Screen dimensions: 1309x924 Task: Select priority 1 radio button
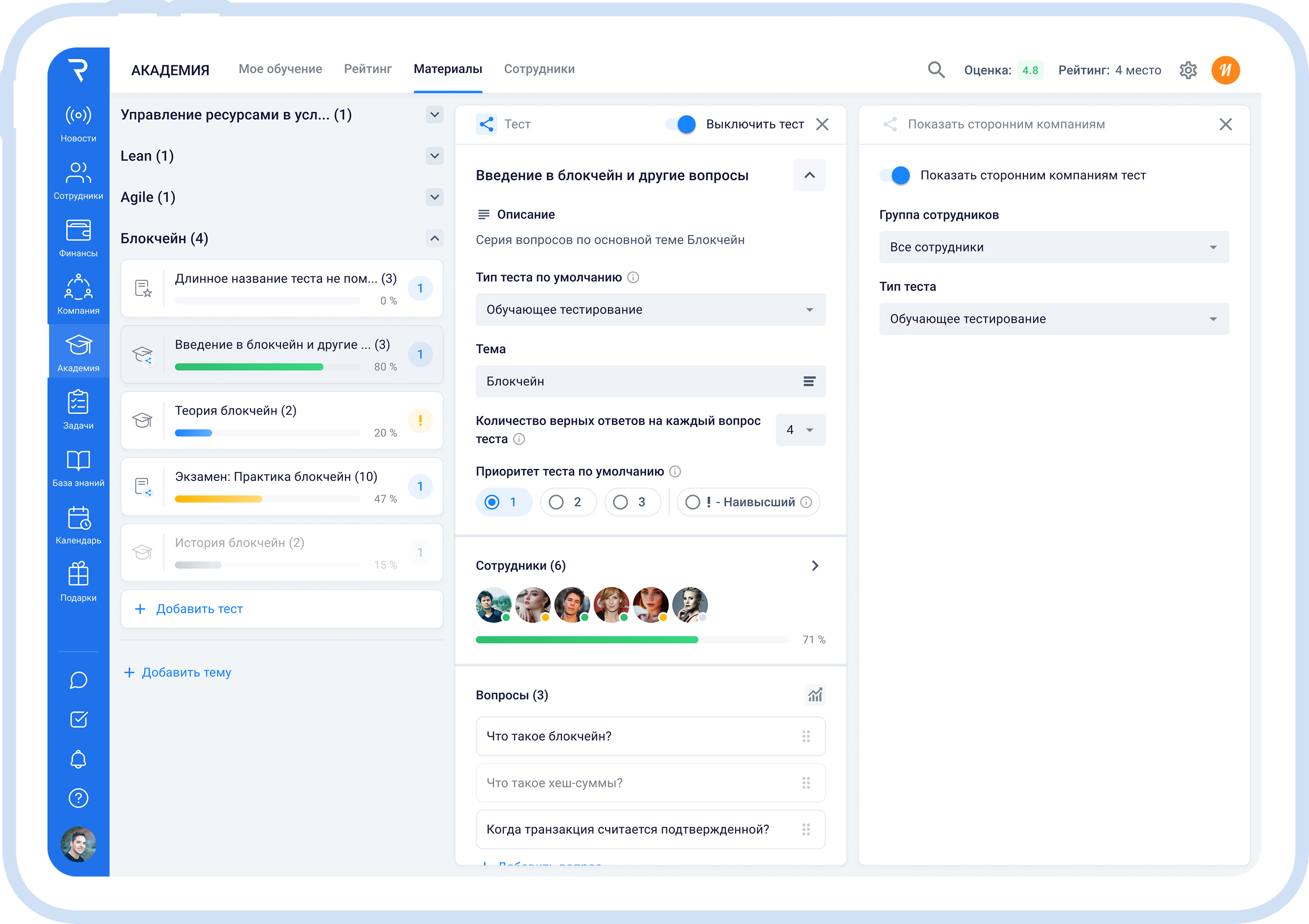503,502
